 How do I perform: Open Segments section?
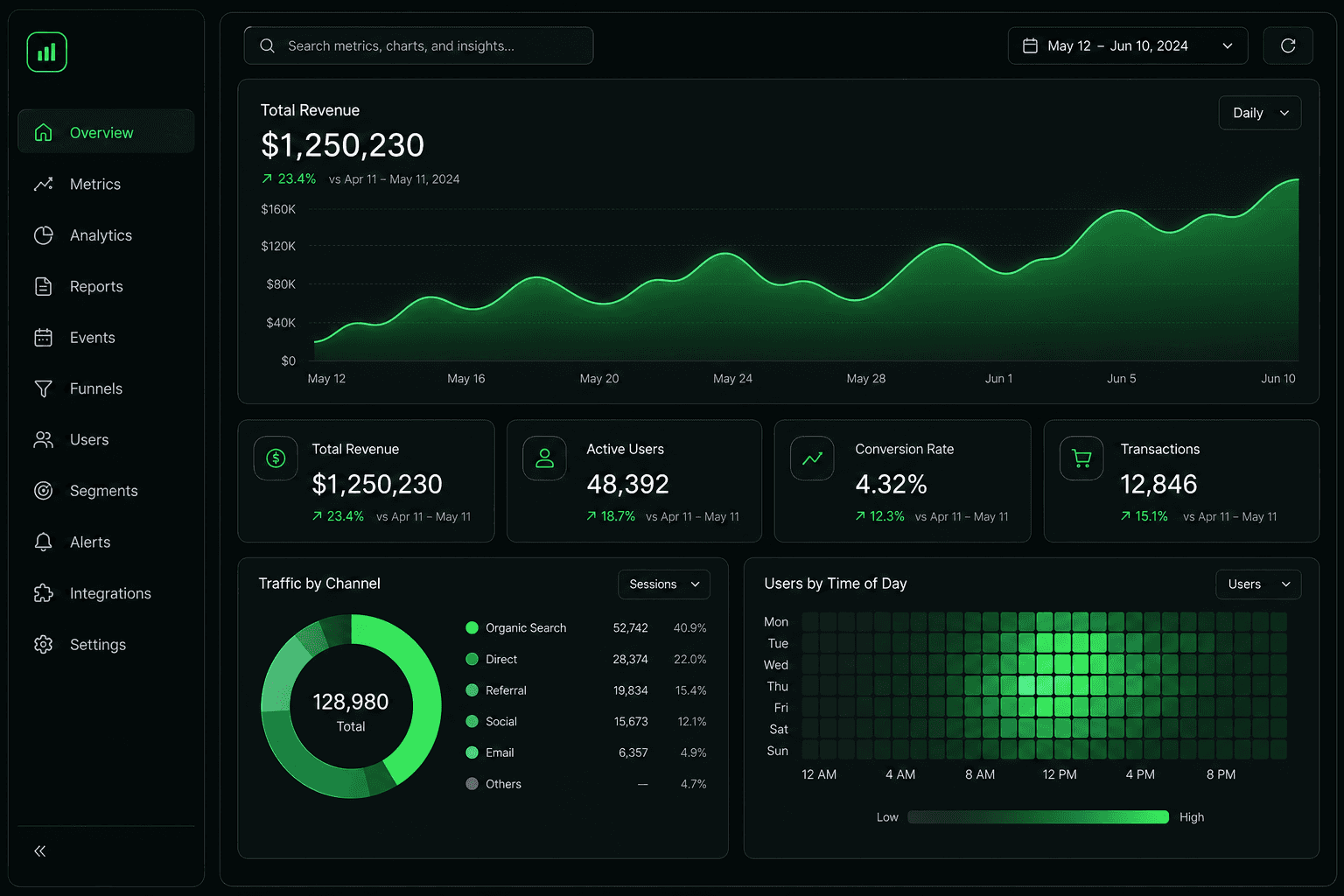[106, 491]
